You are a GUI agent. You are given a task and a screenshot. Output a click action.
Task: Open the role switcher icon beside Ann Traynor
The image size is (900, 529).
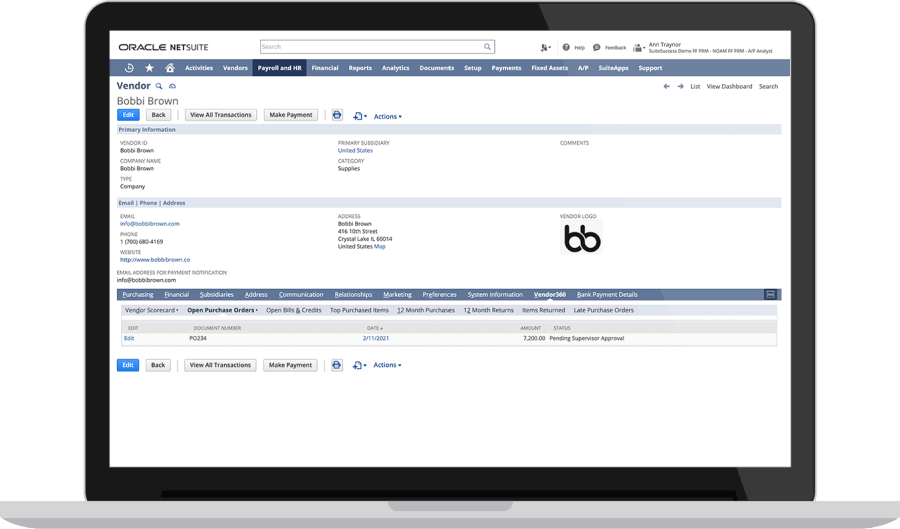[x=639, y=48]
